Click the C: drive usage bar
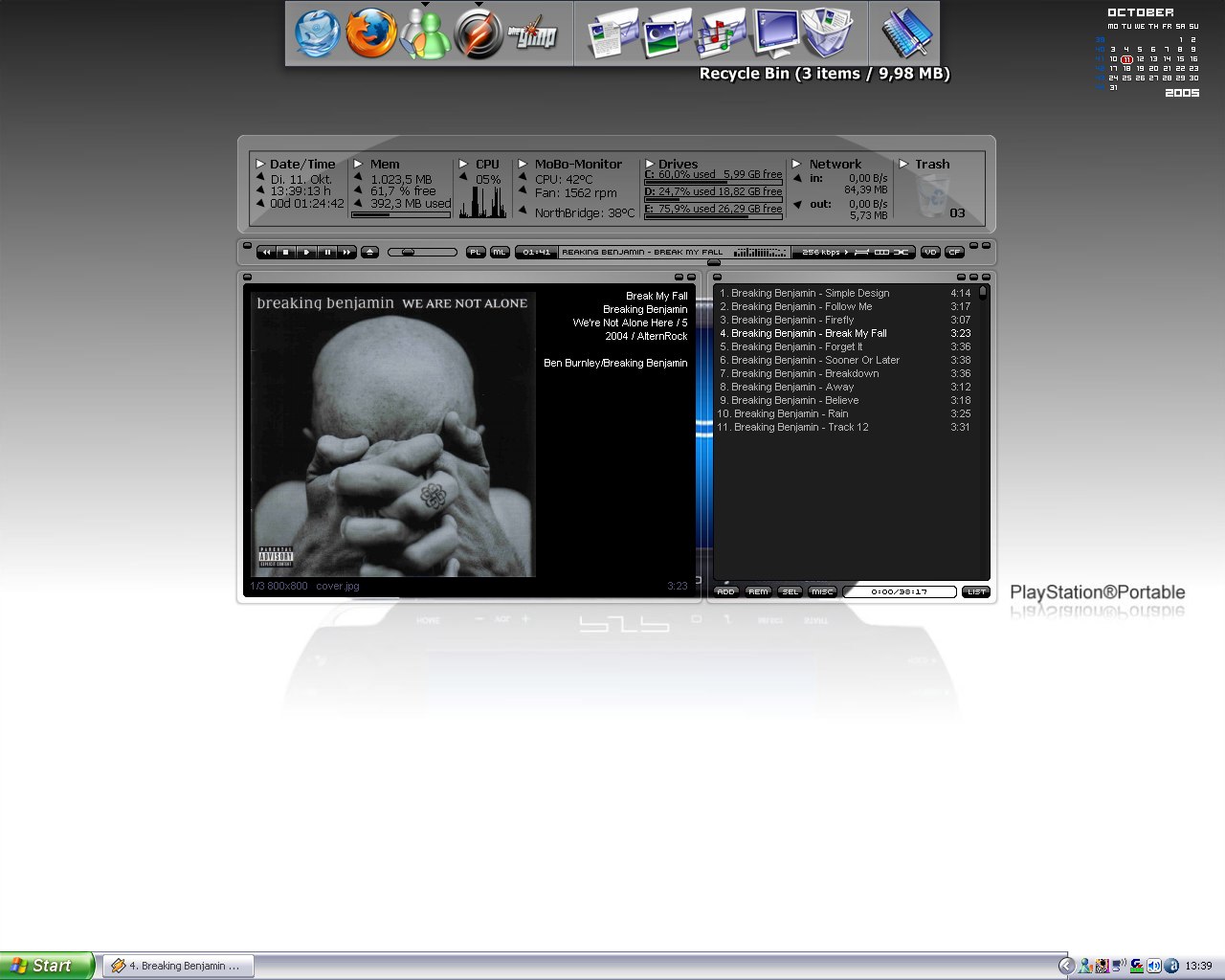Viewport: 1225px width, 980px height. 713,182
